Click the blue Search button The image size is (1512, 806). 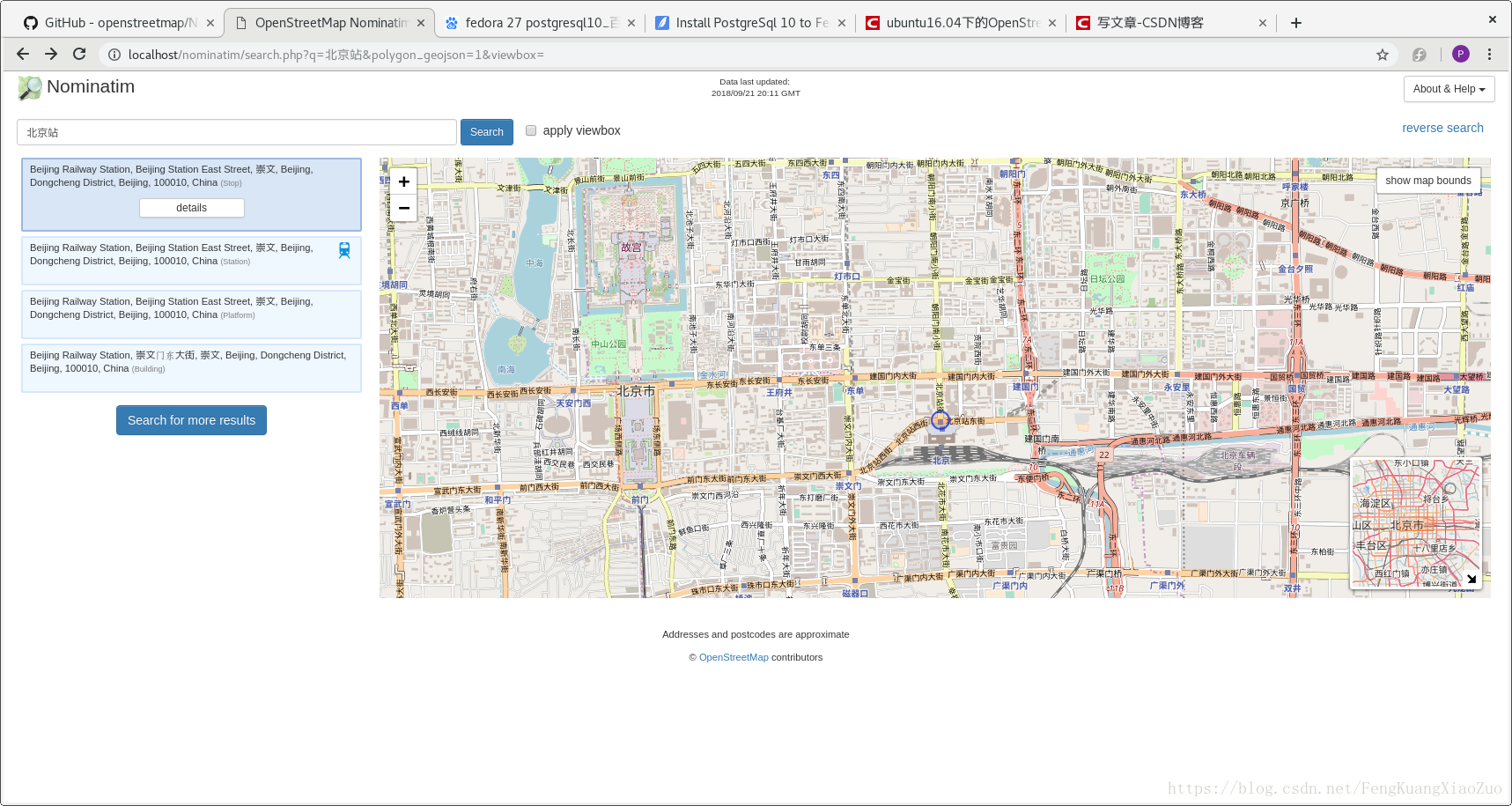click(x=486, y=132)
